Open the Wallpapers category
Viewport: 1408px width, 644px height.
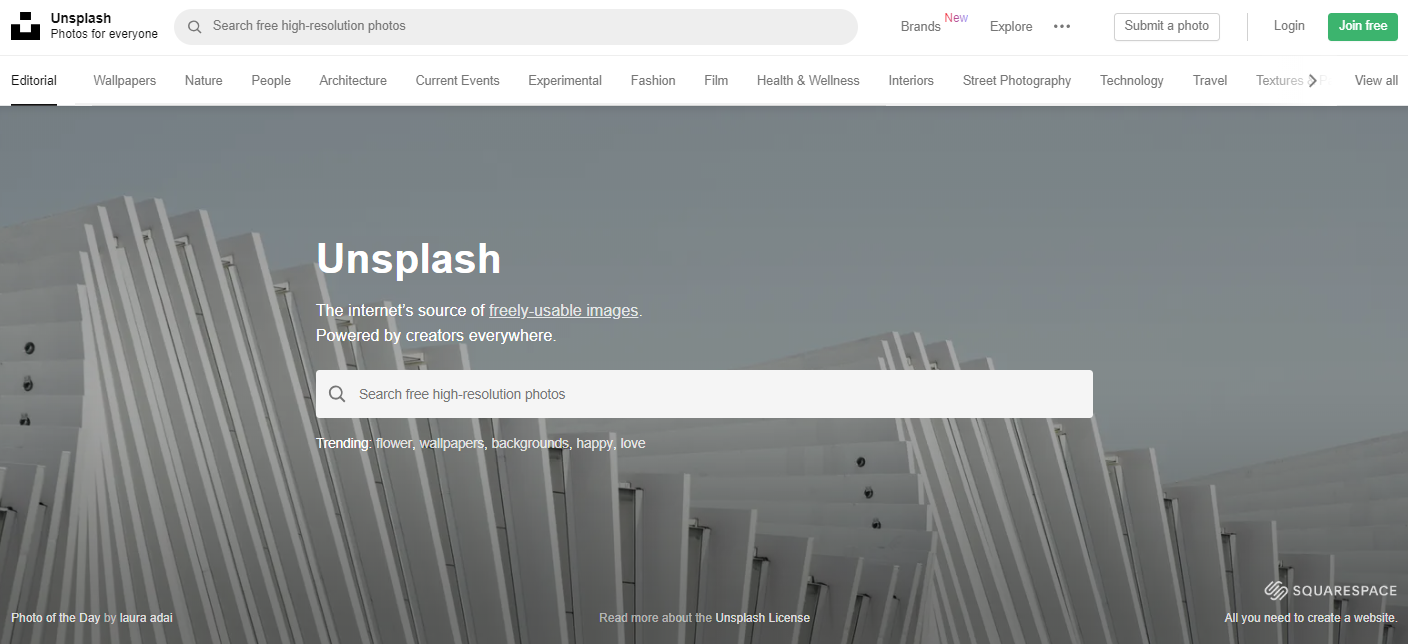(x=125, y=81)
